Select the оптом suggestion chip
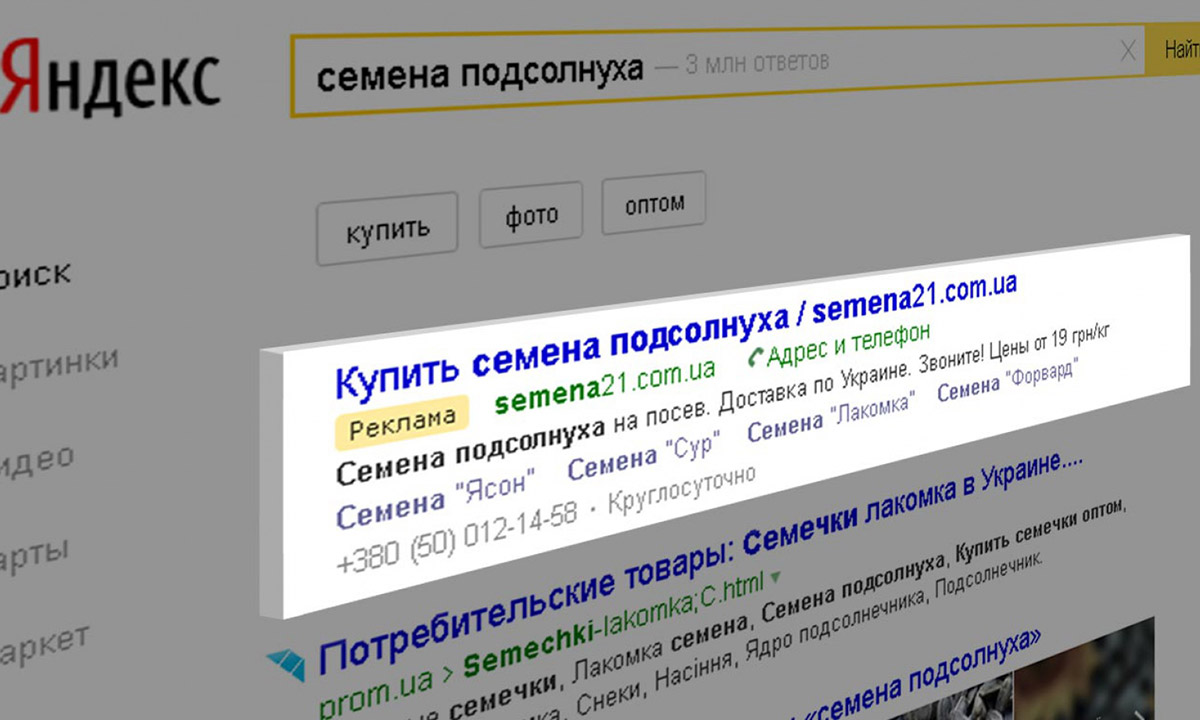The height and width of the screenshot is (720, 1200). click(654, 203)
